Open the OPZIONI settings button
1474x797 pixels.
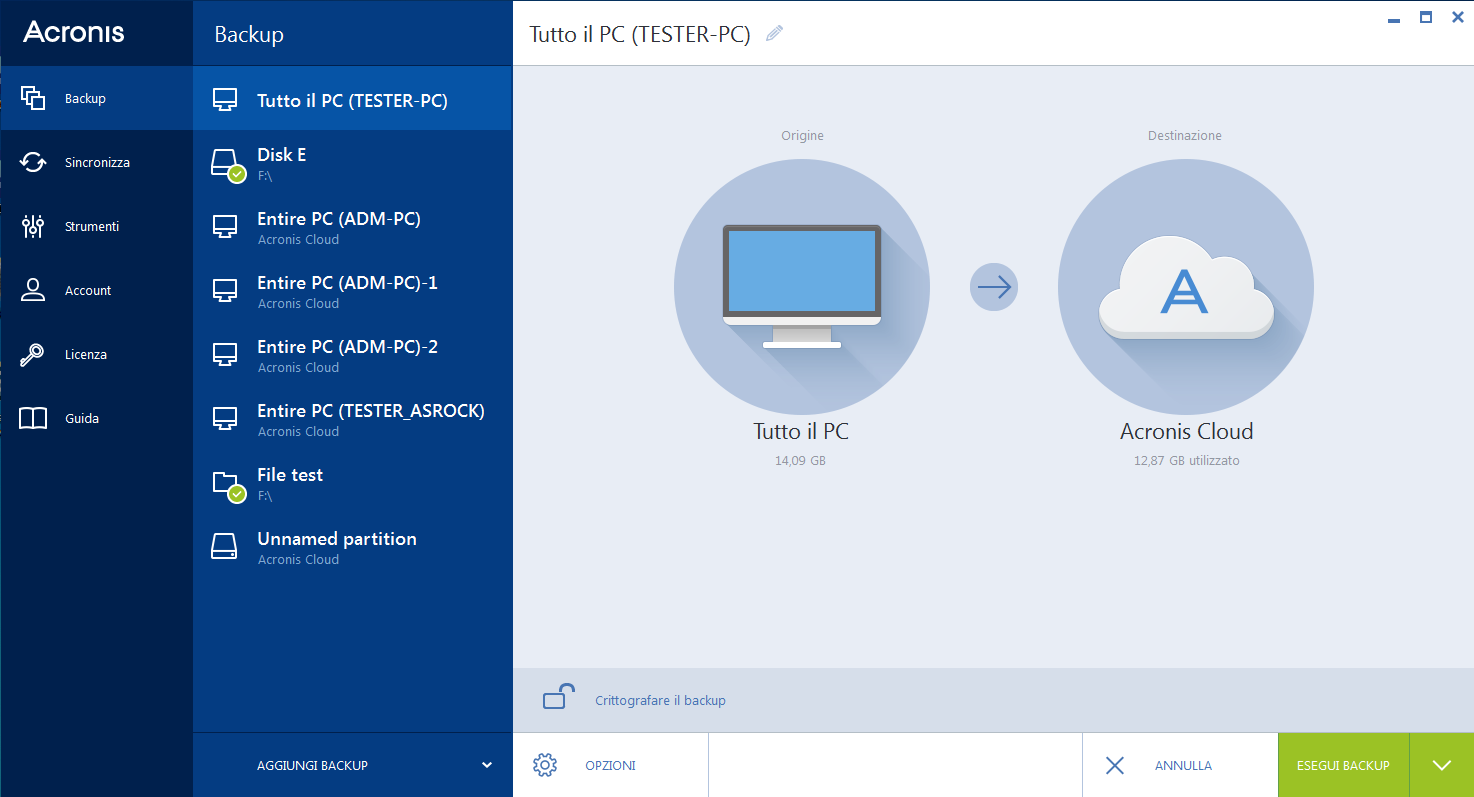(x=610, y=765)
